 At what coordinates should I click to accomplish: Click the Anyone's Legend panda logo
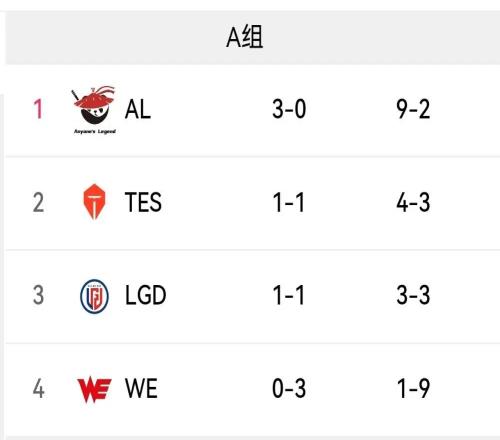coord(94,110)
